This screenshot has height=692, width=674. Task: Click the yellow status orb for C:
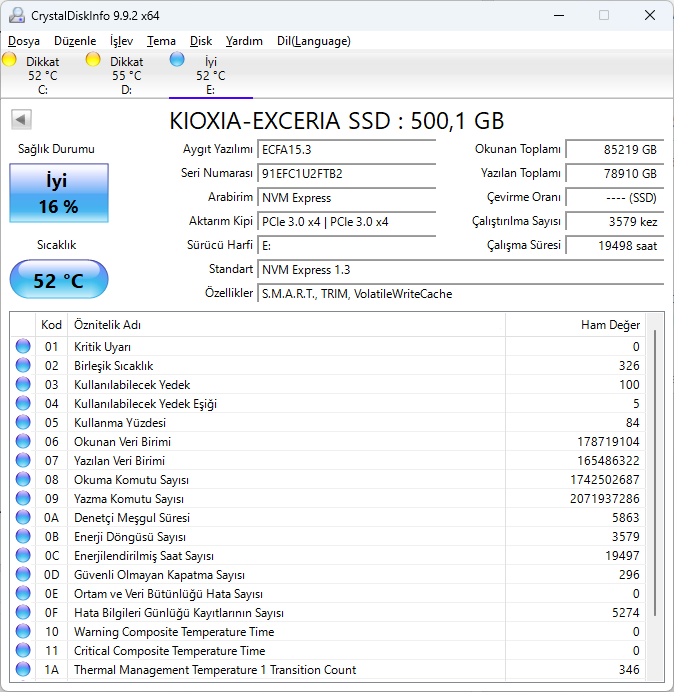pyautogui.click(x=9, y=59)
